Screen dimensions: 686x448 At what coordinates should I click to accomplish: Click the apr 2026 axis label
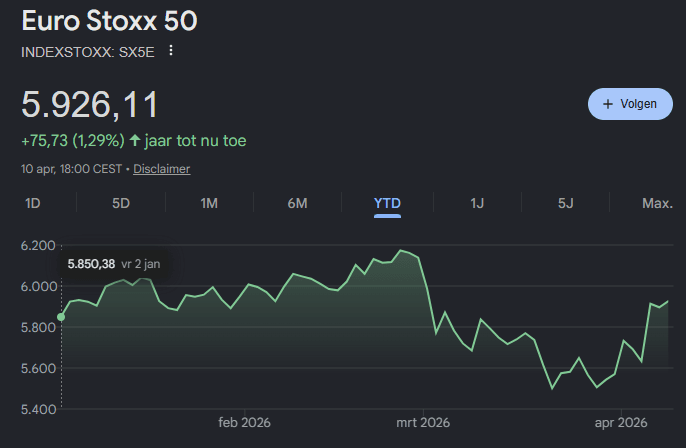click(621, 423)
